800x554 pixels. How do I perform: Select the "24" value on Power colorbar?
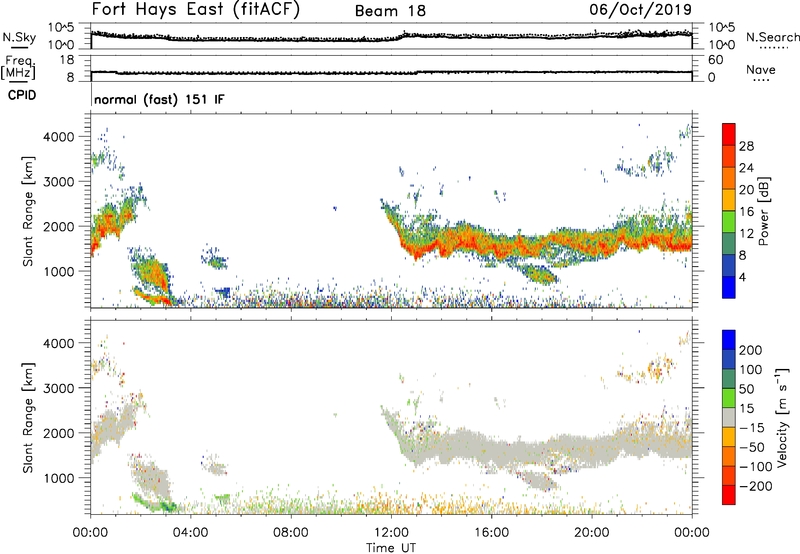[746, 168]
